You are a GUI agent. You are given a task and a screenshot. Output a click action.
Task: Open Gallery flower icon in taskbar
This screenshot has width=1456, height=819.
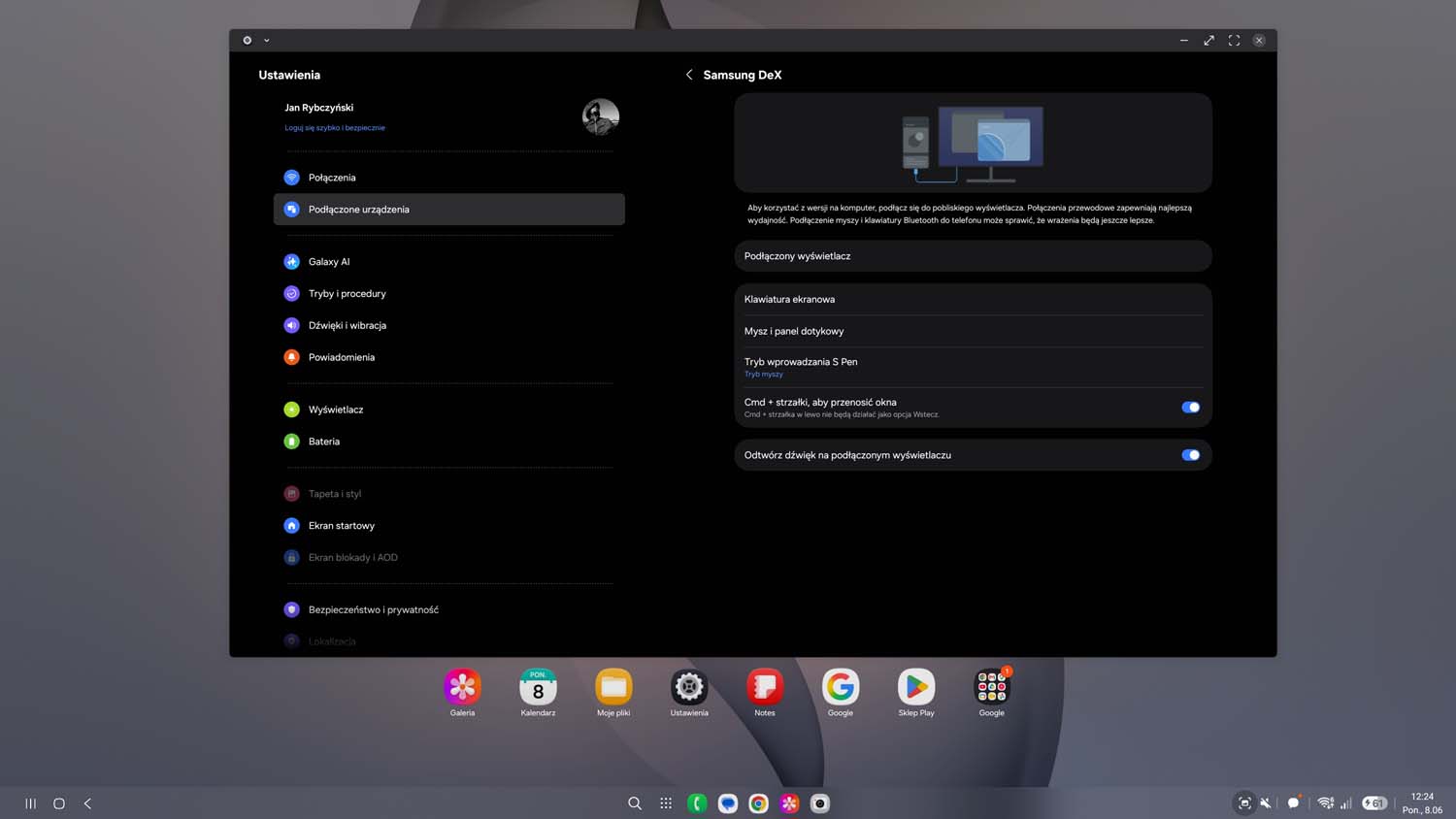[789, 803]
